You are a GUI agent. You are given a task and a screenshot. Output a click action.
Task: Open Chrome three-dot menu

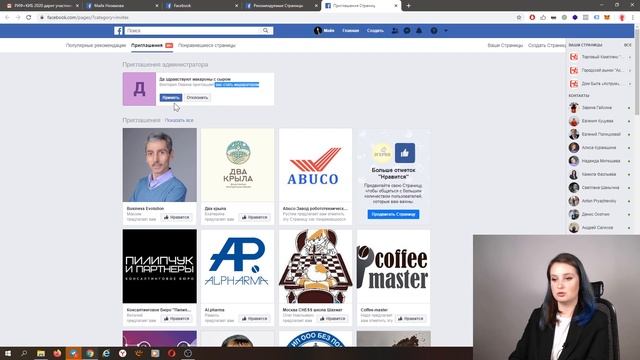(633, 18)
